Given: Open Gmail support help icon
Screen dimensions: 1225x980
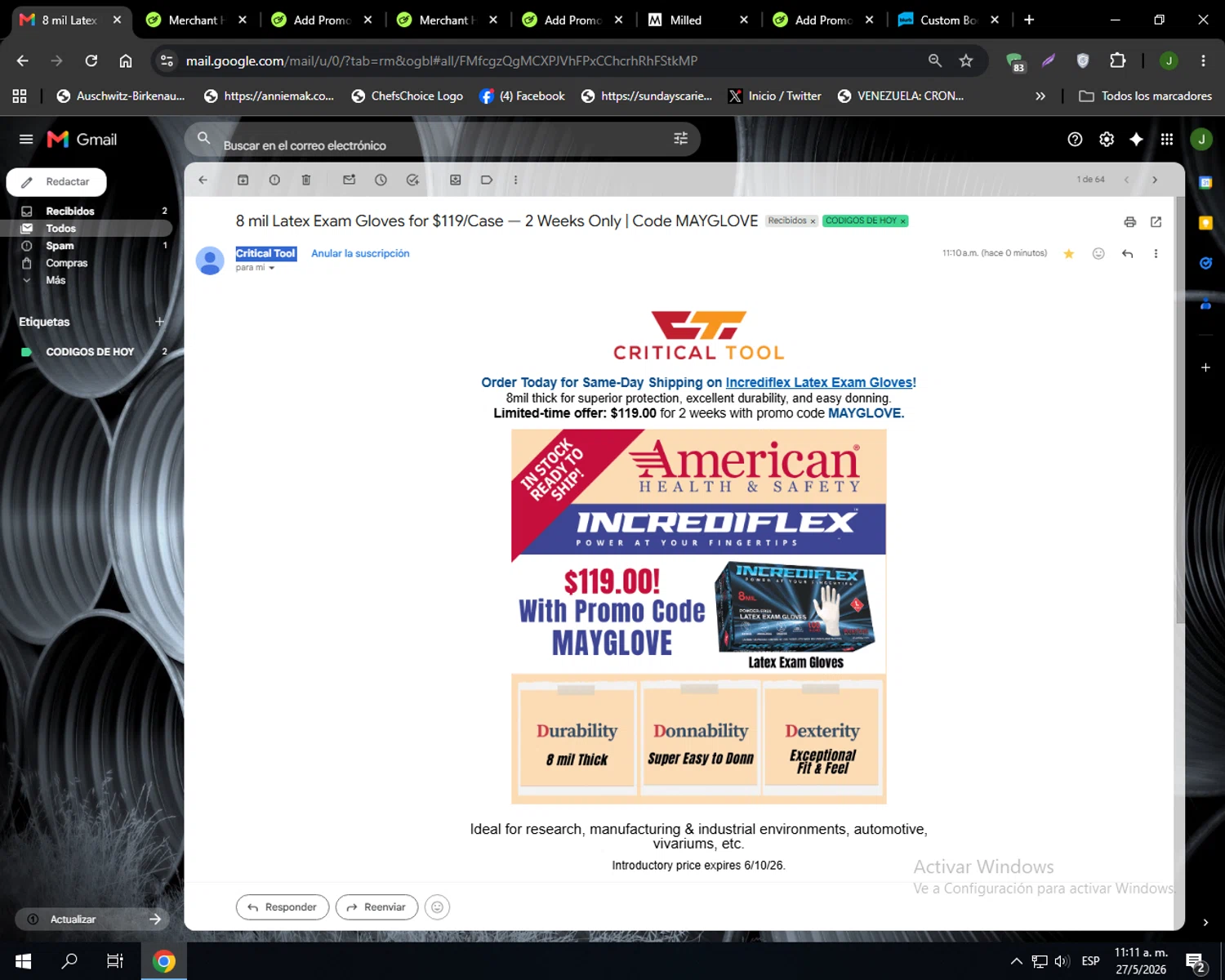Looking at the screenshot, I should pyautogui.click(x=1075, y=140).
